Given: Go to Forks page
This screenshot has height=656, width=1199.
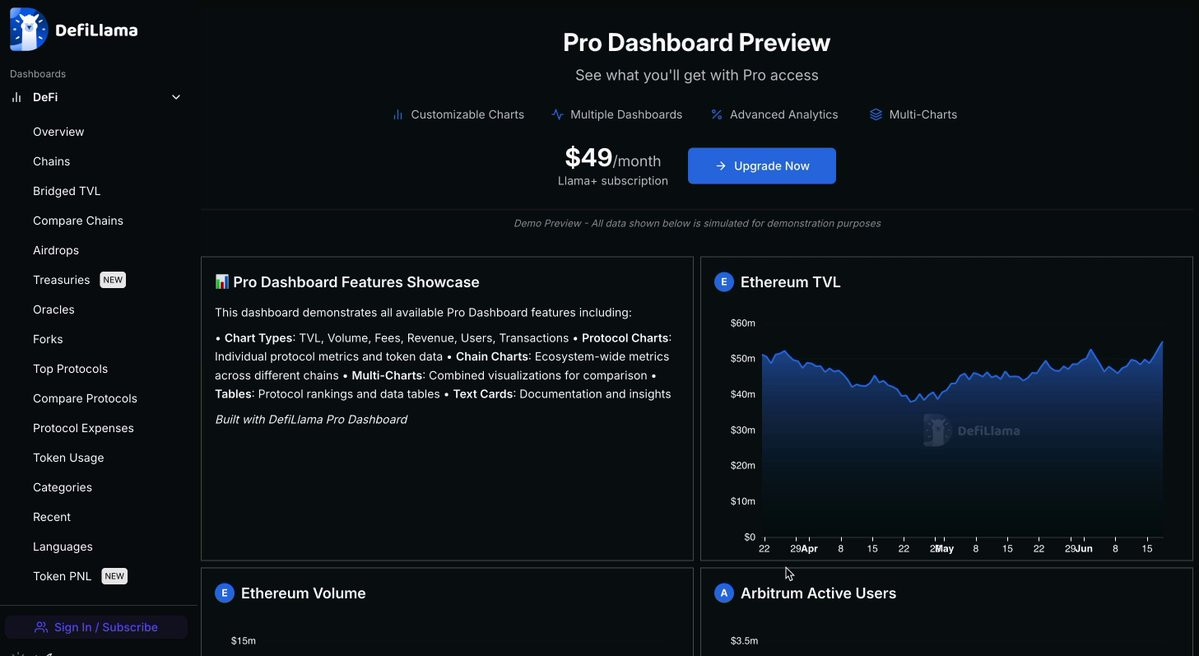Looking at the screenshot, I should pyautogui.click(x=47, y=339).
